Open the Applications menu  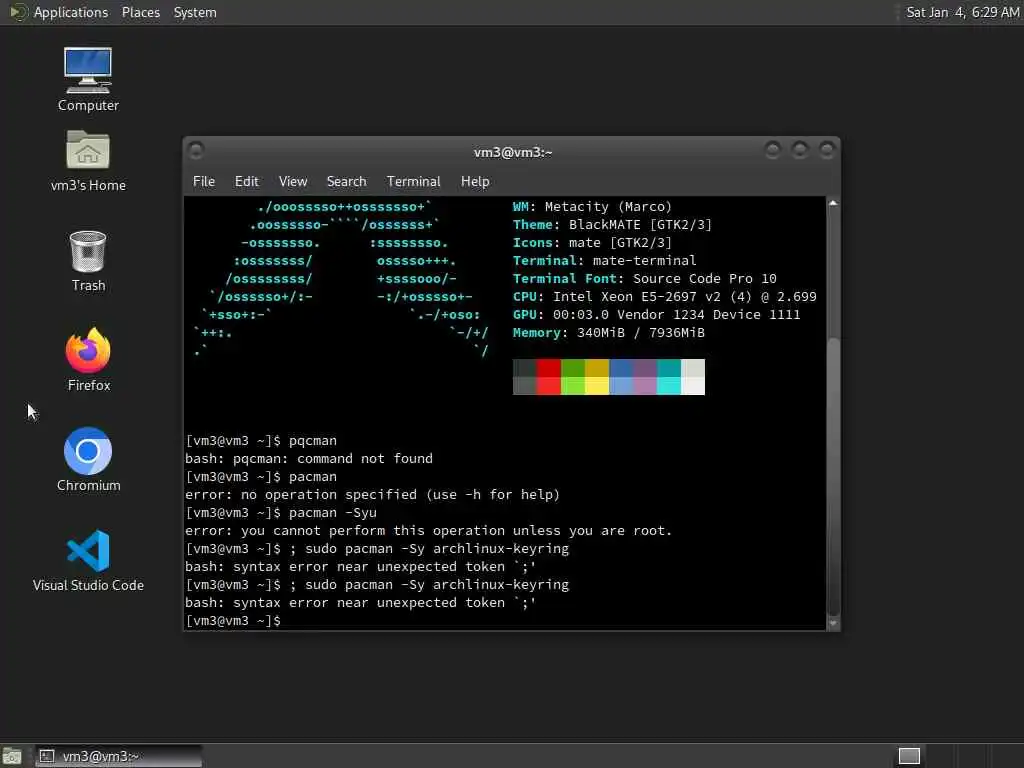pos(71,12)
